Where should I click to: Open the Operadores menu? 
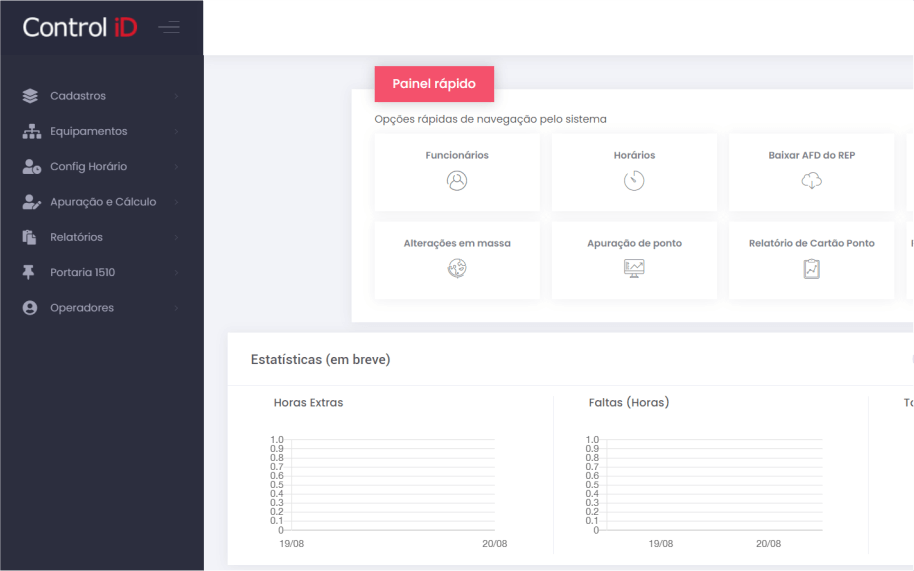[x=101, y=308]
